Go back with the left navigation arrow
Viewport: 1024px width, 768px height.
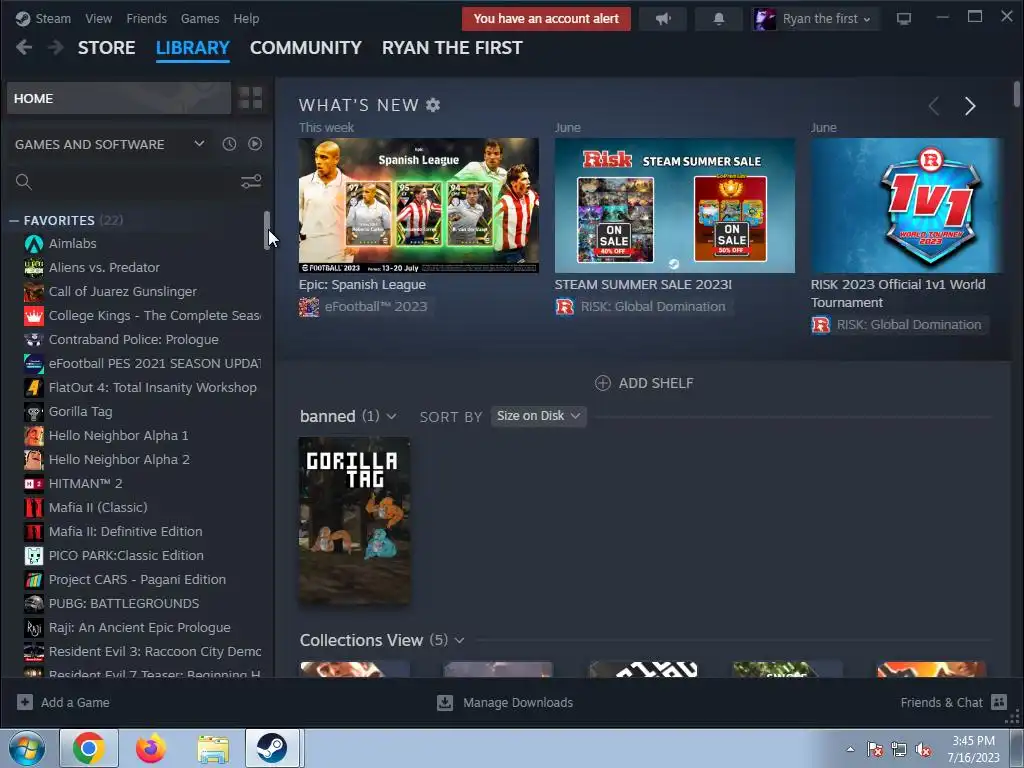point(24,47)
